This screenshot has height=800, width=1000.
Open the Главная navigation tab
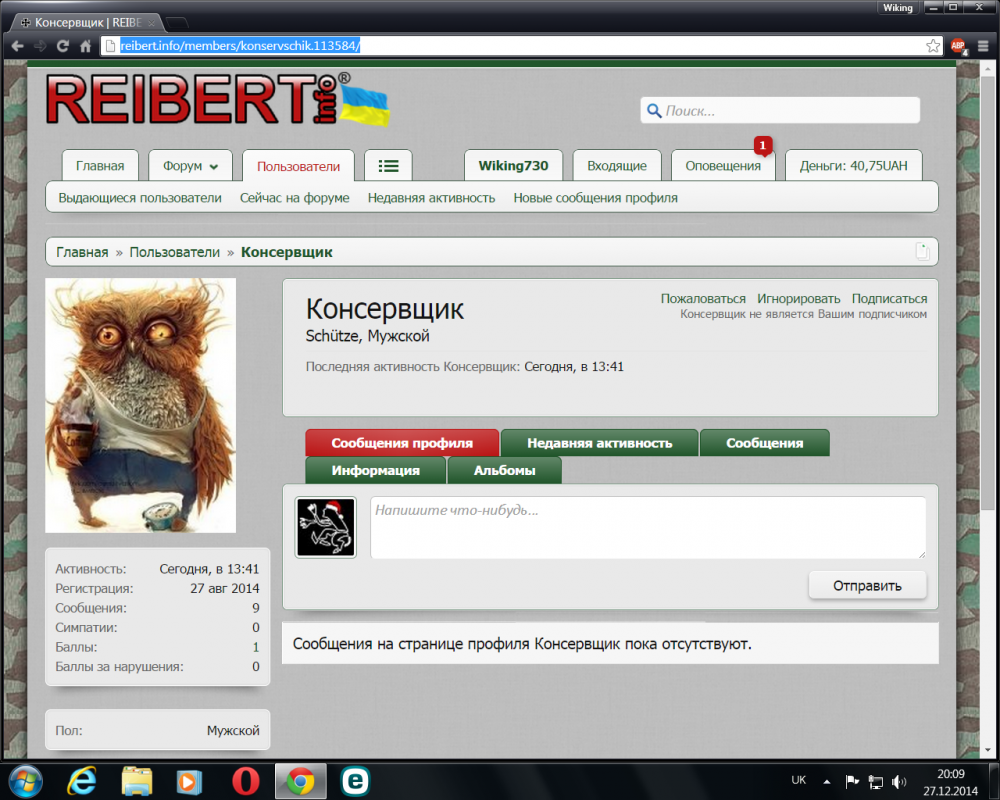tap(100, 166)
